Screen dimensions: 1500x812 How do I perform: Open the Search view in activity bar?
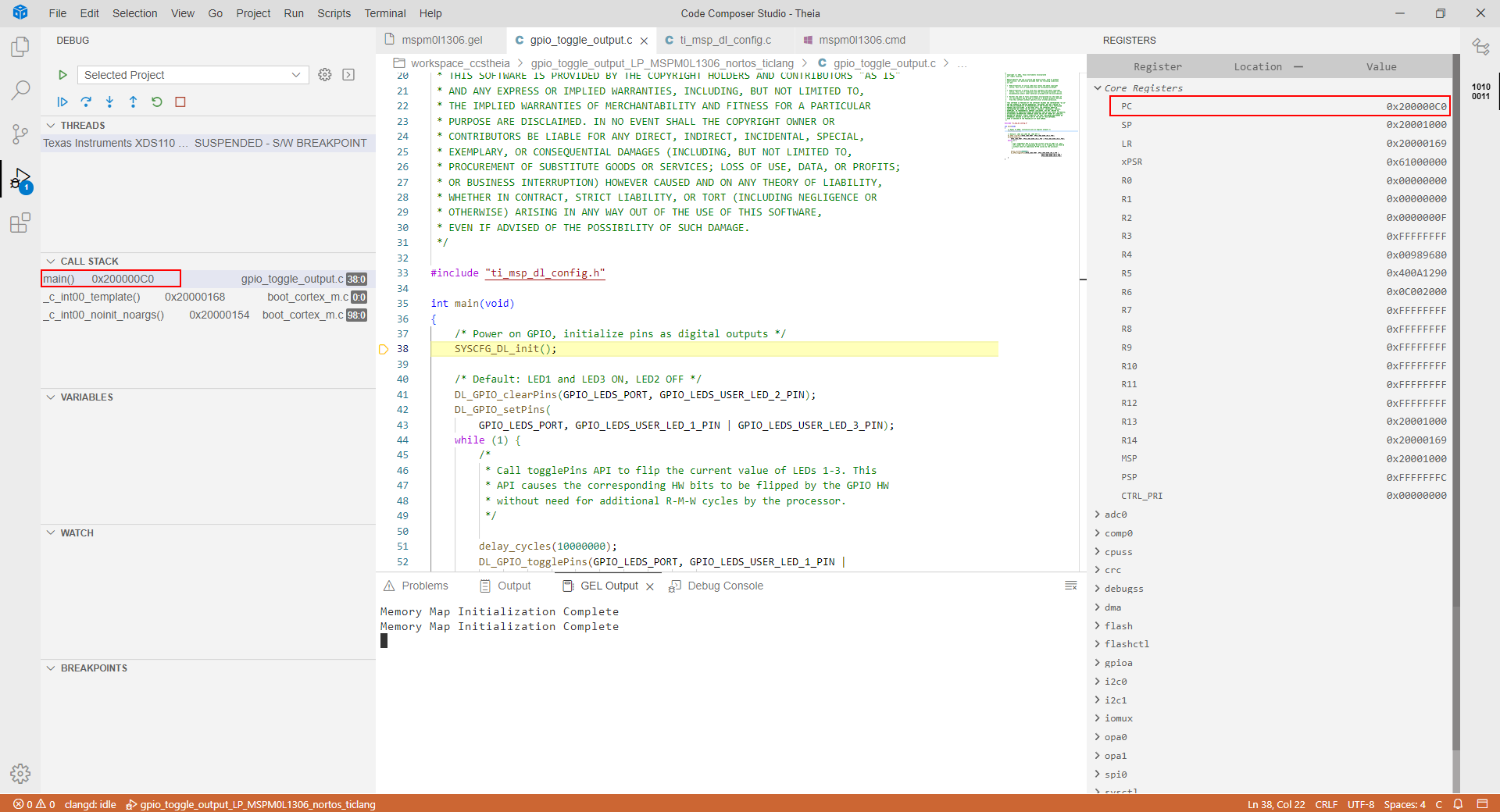[x=20, y=91]
